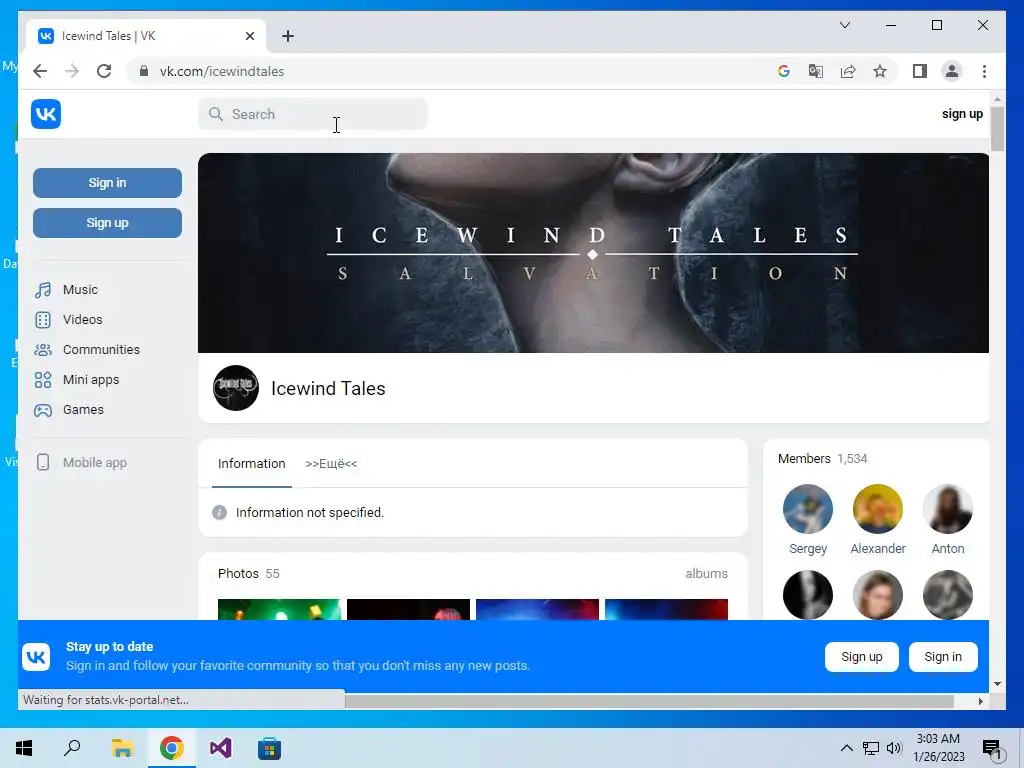Open the photo albums link

tap(706, 573)
